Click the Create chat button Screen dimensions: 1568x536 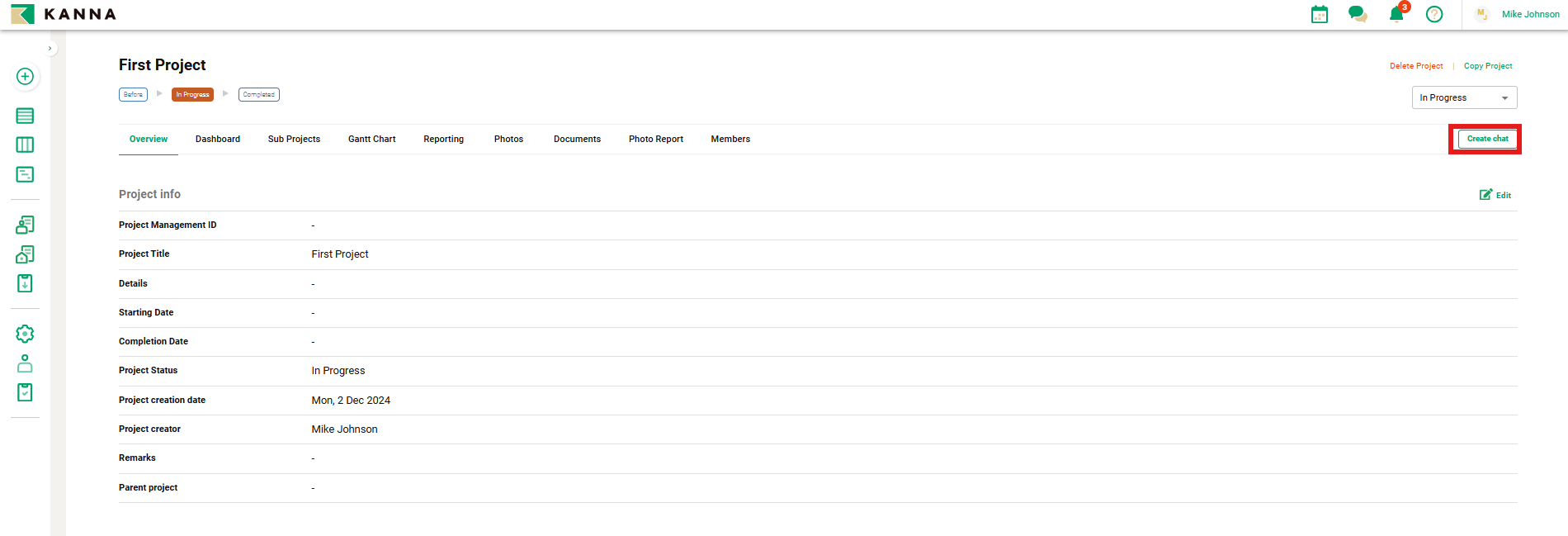click(x=1486, y=139)
